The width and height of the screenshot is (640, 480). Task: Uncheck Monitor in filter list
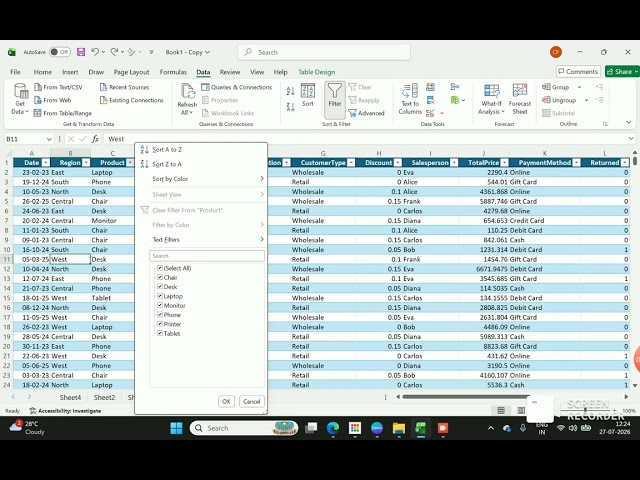tap(160, 305)
